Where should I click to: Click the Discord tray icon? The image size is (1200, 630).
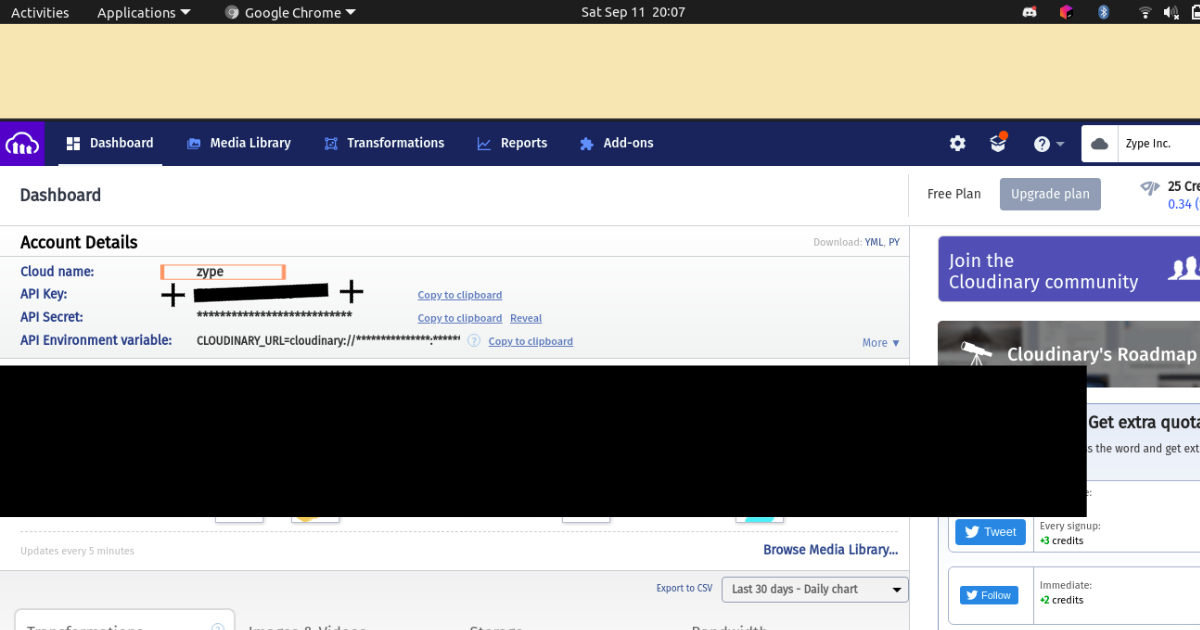(x=1029, y=12)
